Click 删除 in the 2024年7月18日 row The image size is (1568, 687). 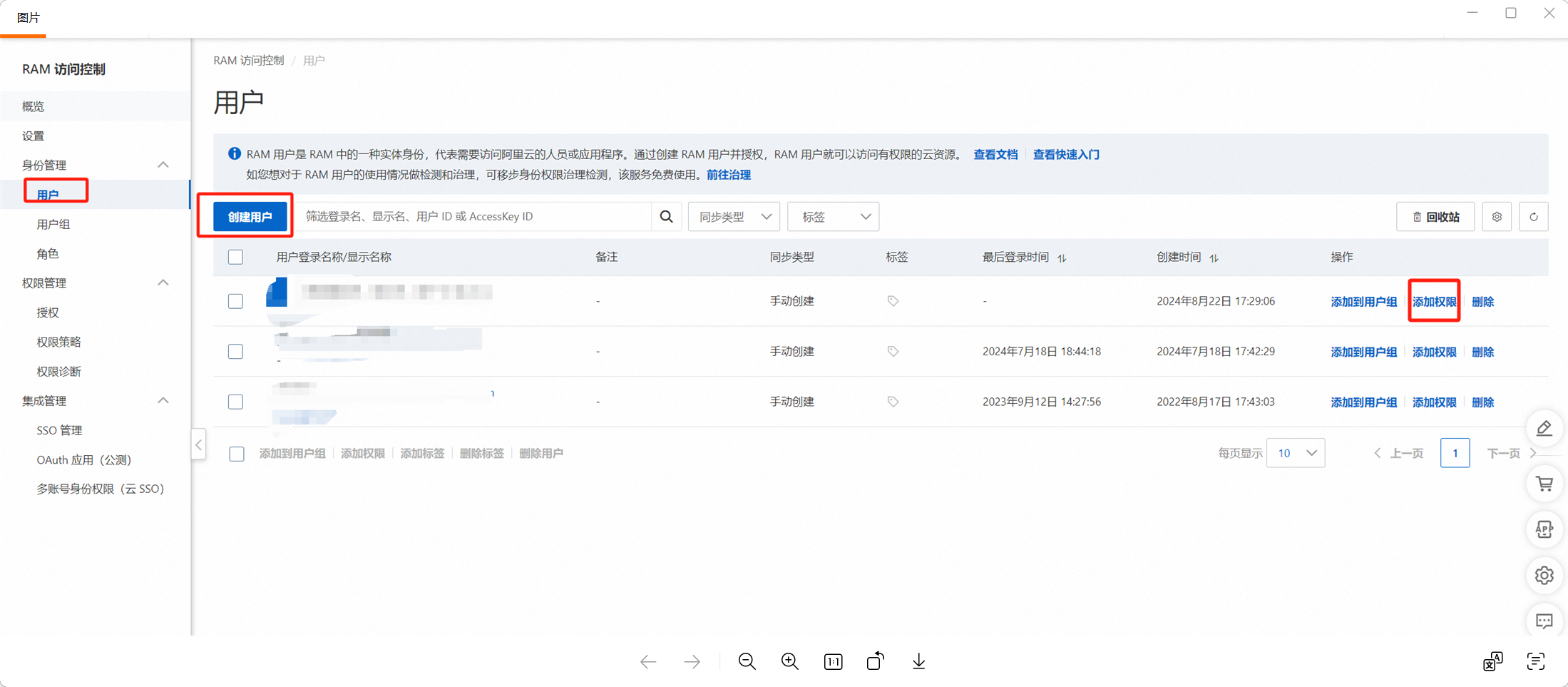pos(1482,352)
